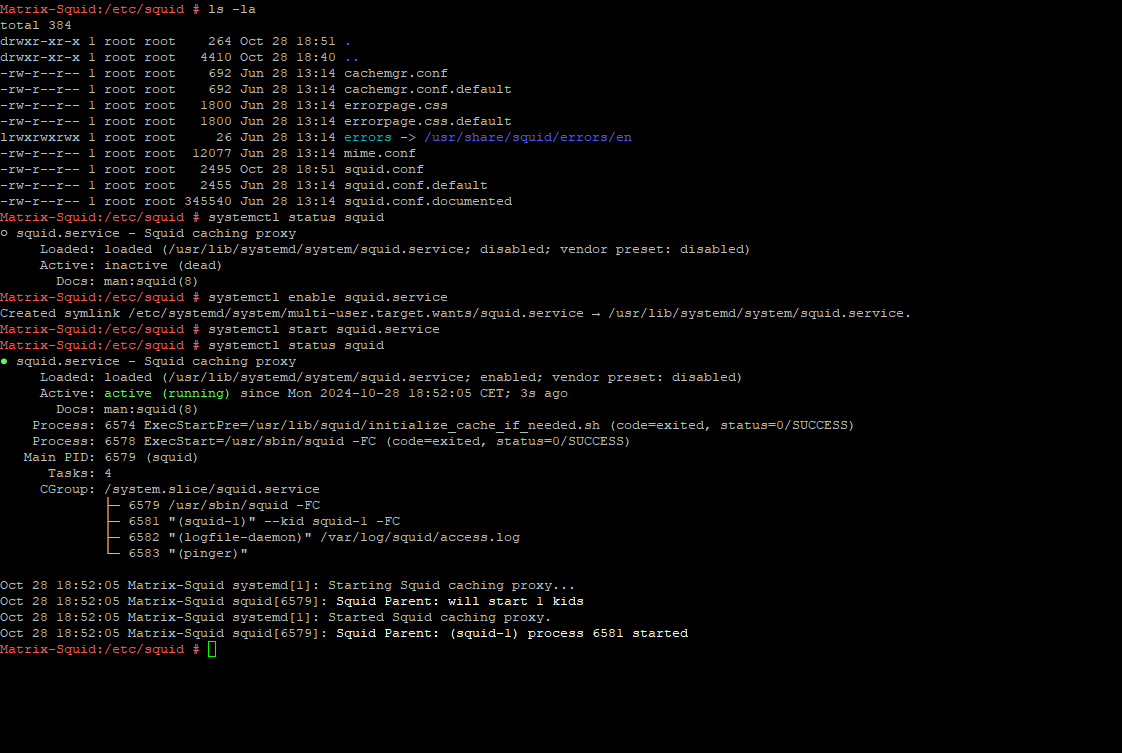Select cachemgr.conf.default in the listing
The height and width of the screenshot is (753, 1122).
pos(428,89)
